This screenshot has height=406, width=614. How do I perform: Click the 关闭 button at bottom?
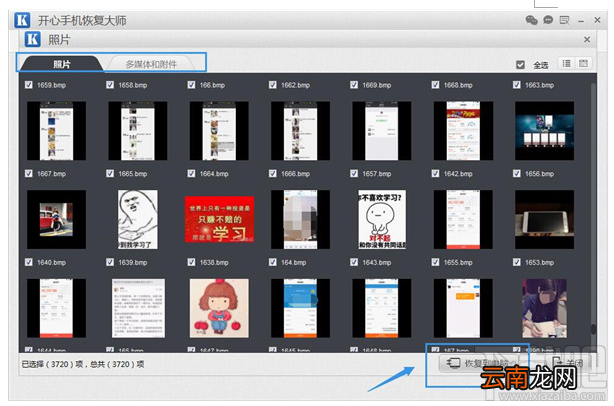[569, 363]
